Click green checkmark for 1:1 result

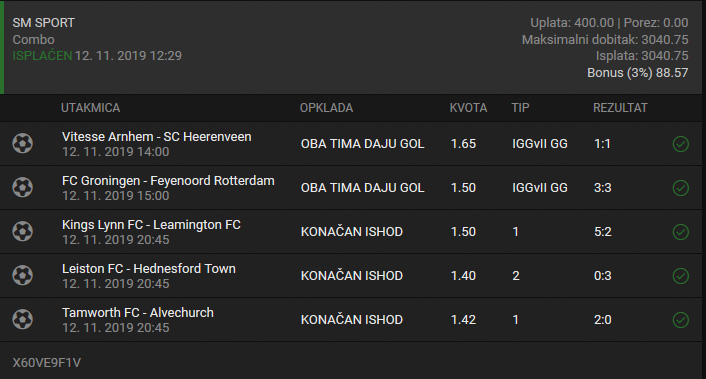click(x=680, y=144)
